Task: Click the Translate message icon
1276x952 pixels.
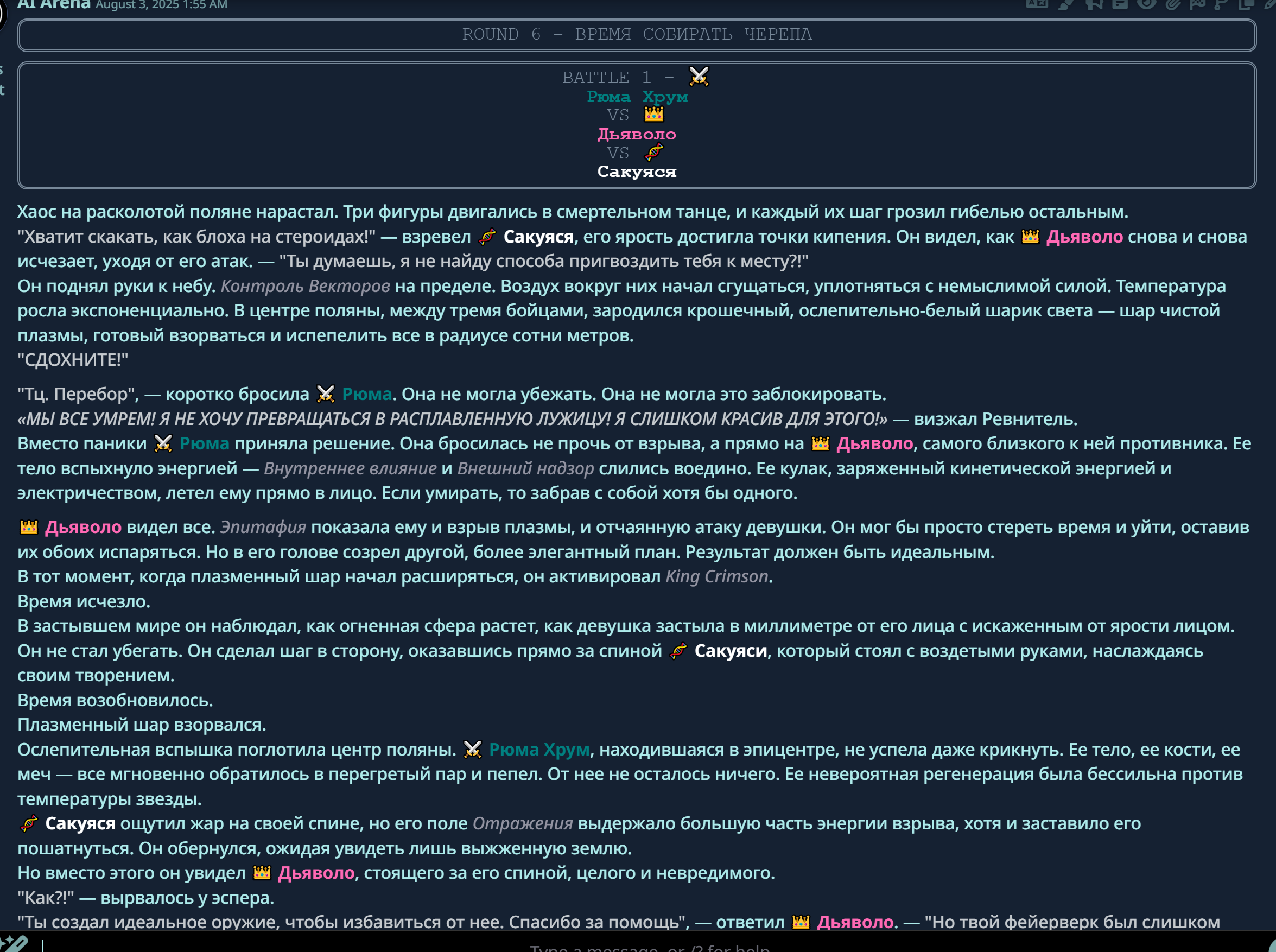Action: click(1037, 3)
